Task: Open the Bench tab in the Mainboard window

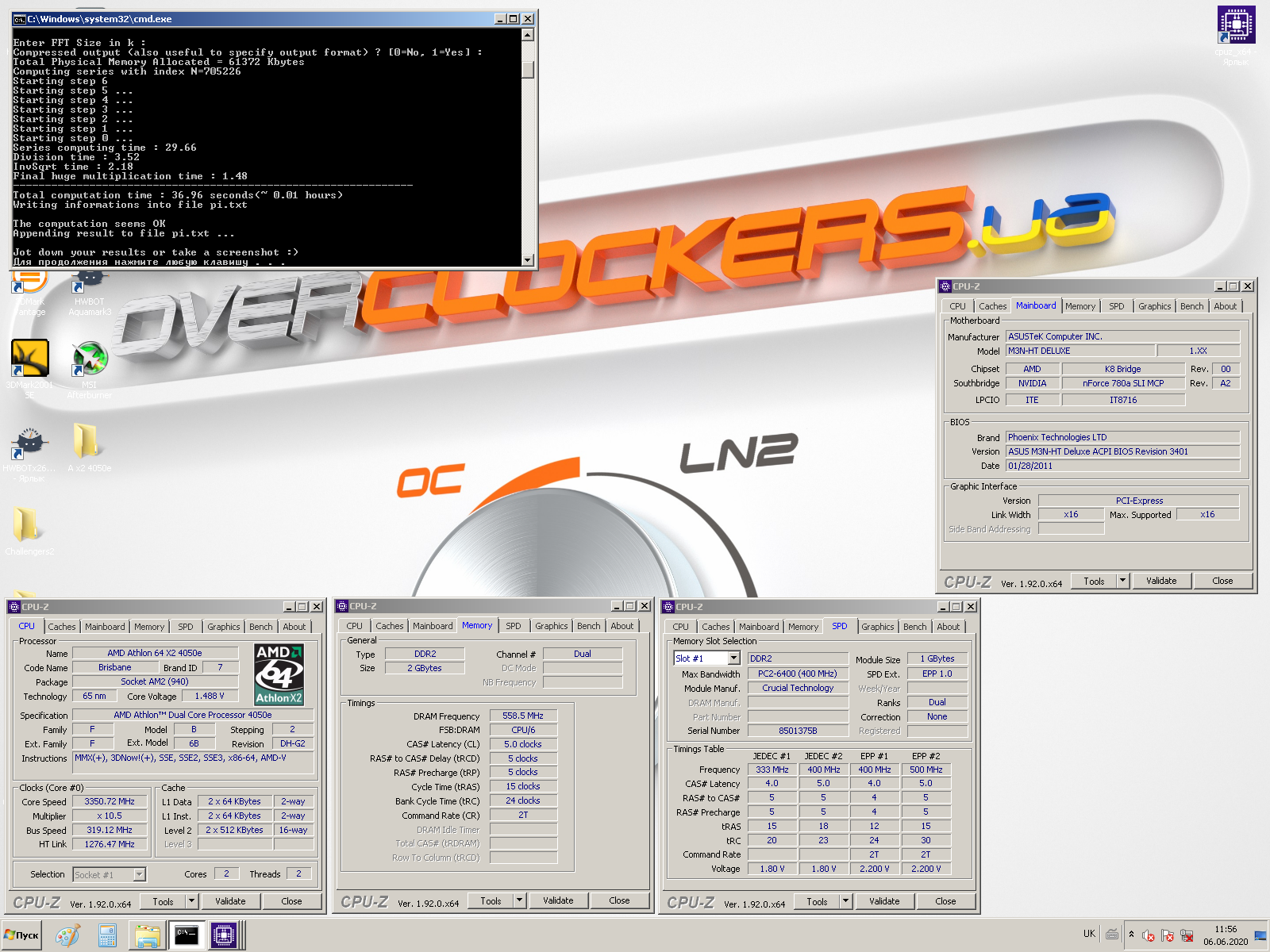Action: tap(1191, 306)
